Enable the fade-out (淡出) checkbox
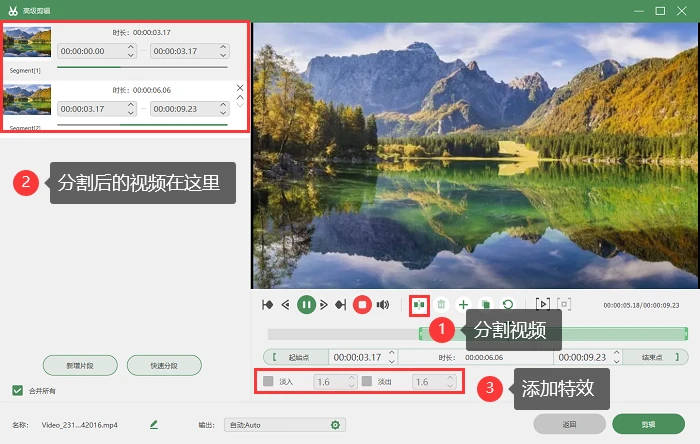This screenshot has width=700, height=444. 367,382
